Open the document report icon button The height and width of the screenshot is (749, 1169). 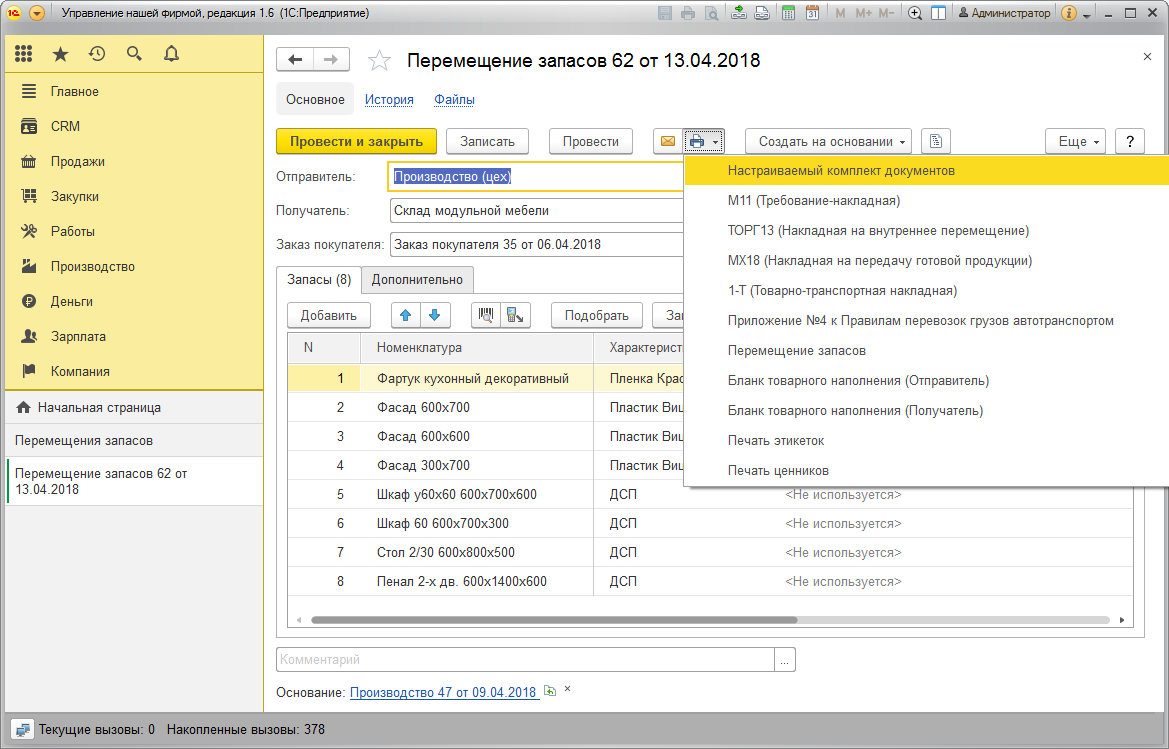point(936,141)
